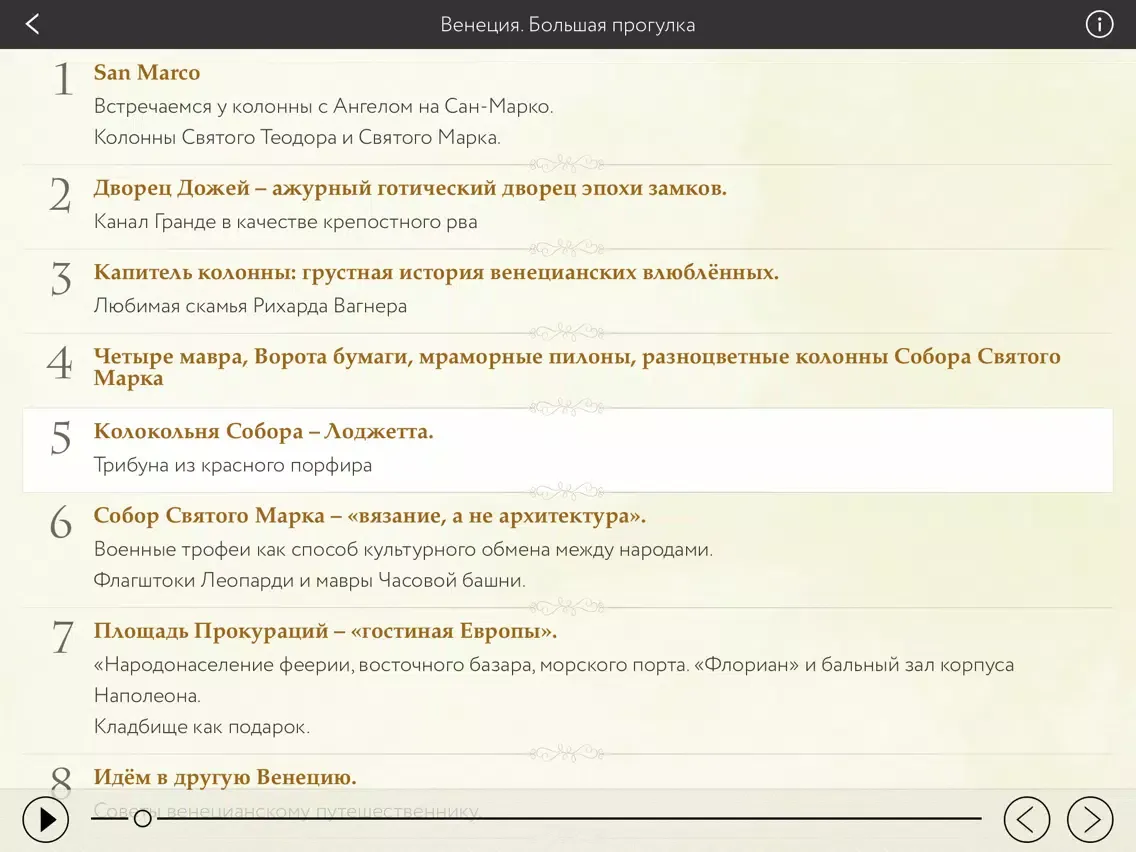1136x852 pixels.
Task: Click the audio progress slider handle
Action: point(143,819)
